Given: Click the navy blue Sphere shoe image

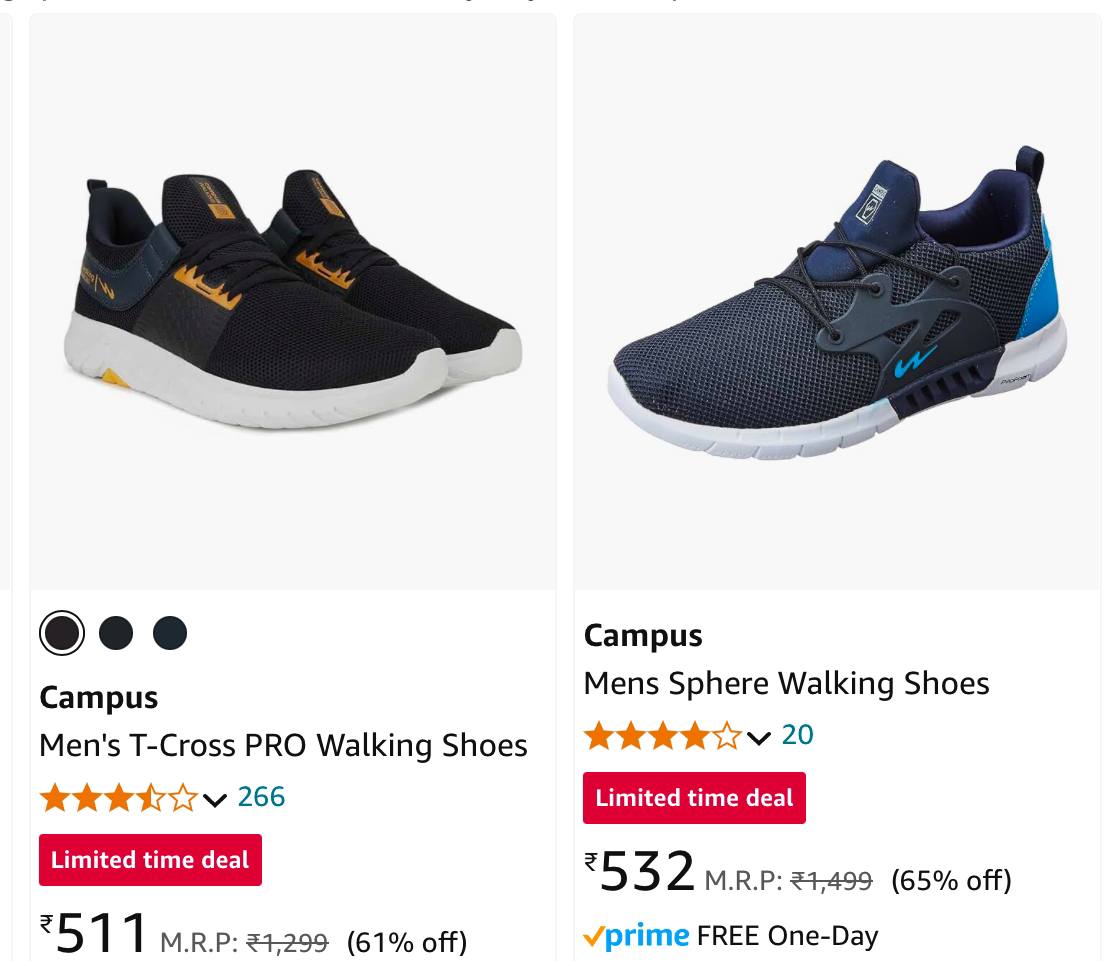Looking at the screenshot, I should pyautogui.click(x=836, y=301).
